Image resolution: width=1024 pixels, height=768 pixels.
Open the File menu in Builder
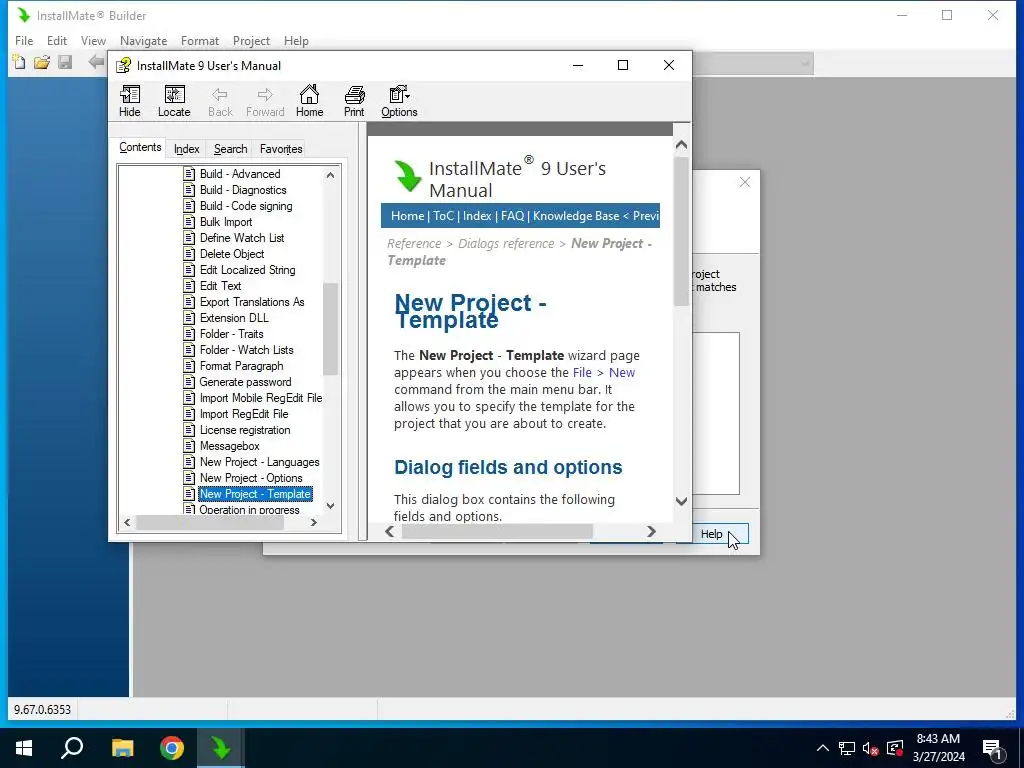tap(24, 40)
